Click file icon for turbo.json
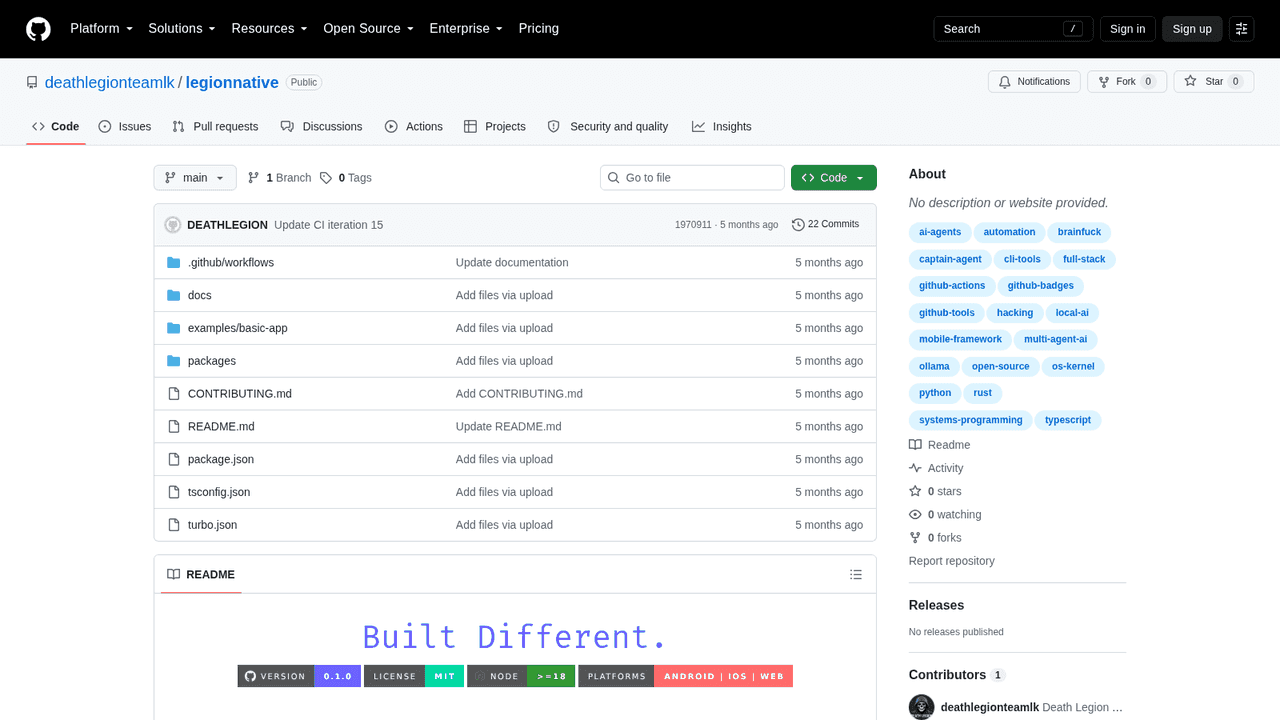 [174, 525]
